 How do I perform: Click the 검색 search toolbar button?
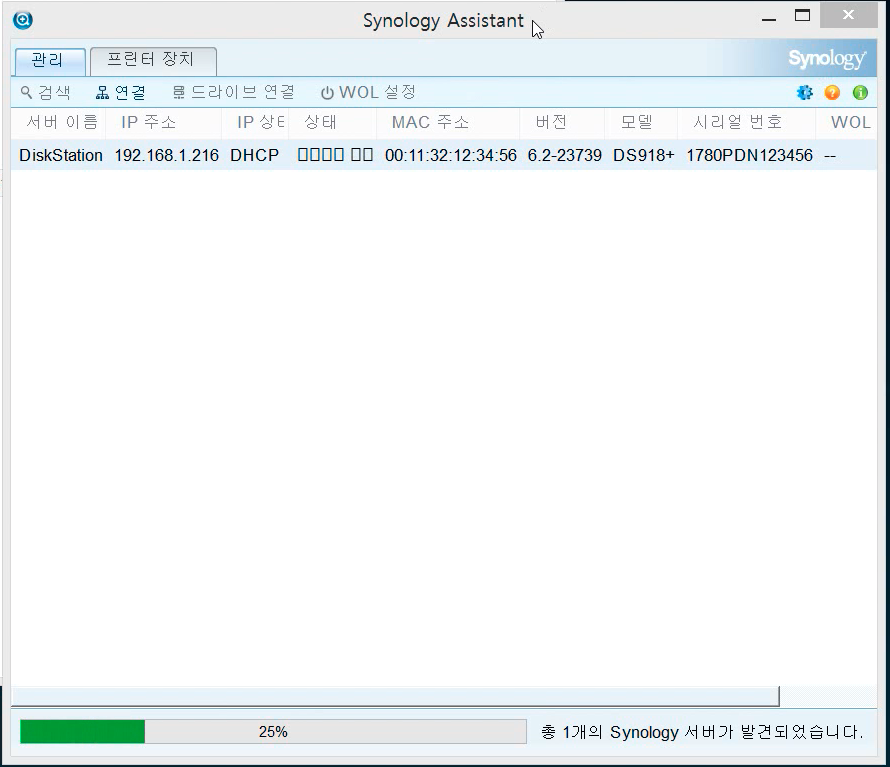point(45,93)
